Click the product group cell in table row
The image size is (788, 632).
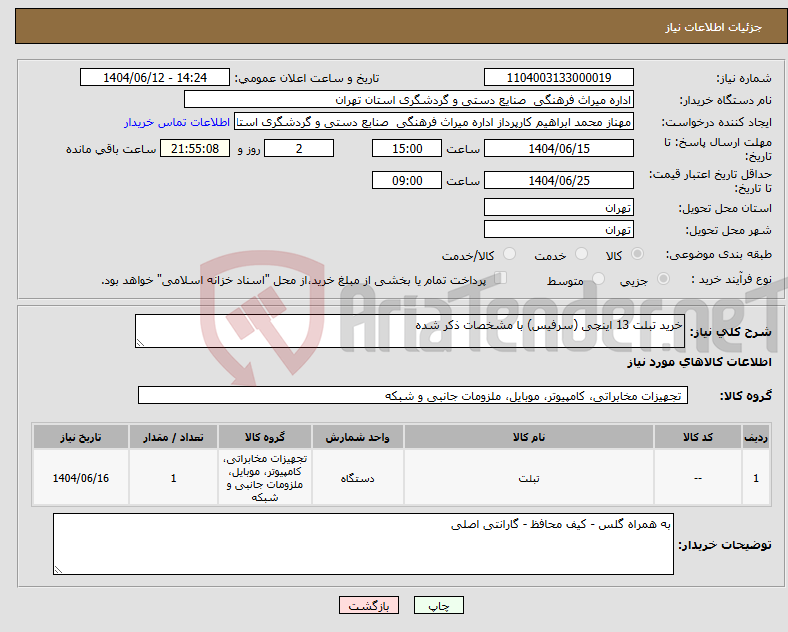point(265,478)
